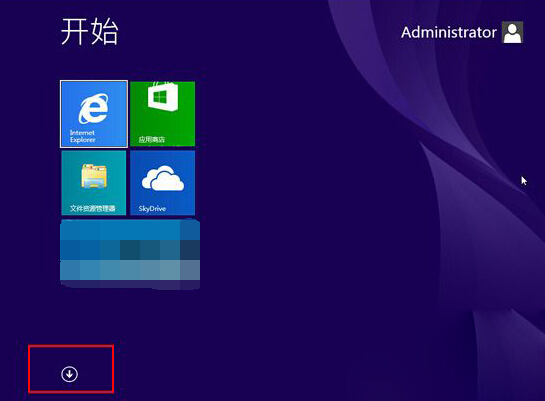Screen dimensions: 545x401
Task: Click the white cloud SkyDrive icon
Action: click(163, 179)
